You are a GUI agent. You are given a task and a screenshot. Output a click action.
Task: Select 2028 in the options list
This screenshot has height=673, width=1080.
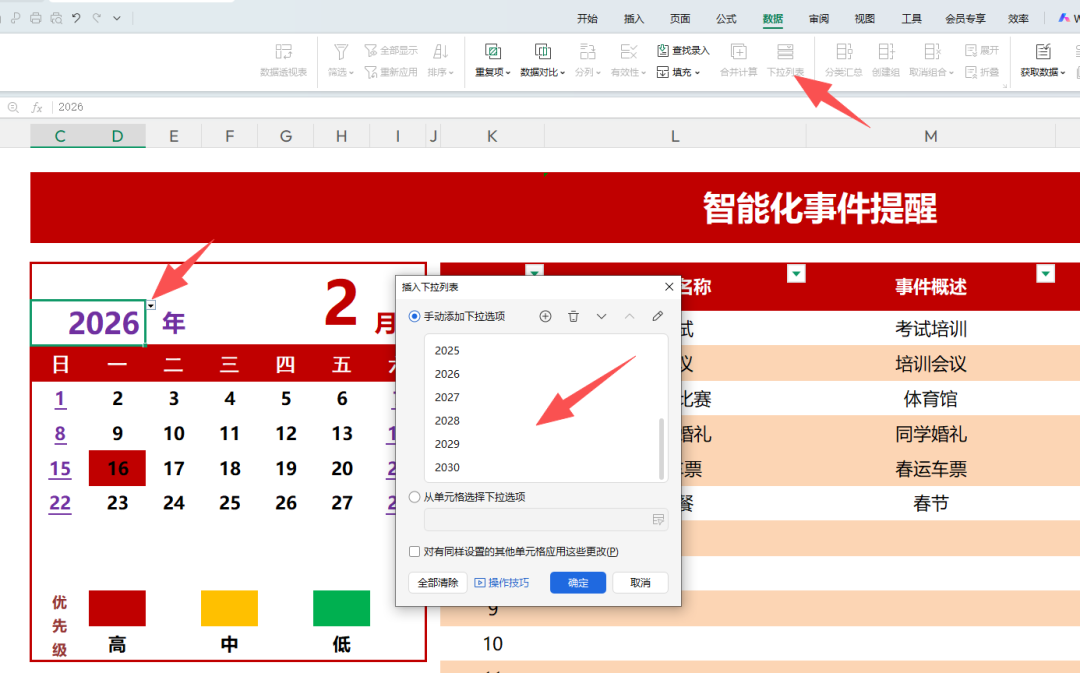[447, 421]
